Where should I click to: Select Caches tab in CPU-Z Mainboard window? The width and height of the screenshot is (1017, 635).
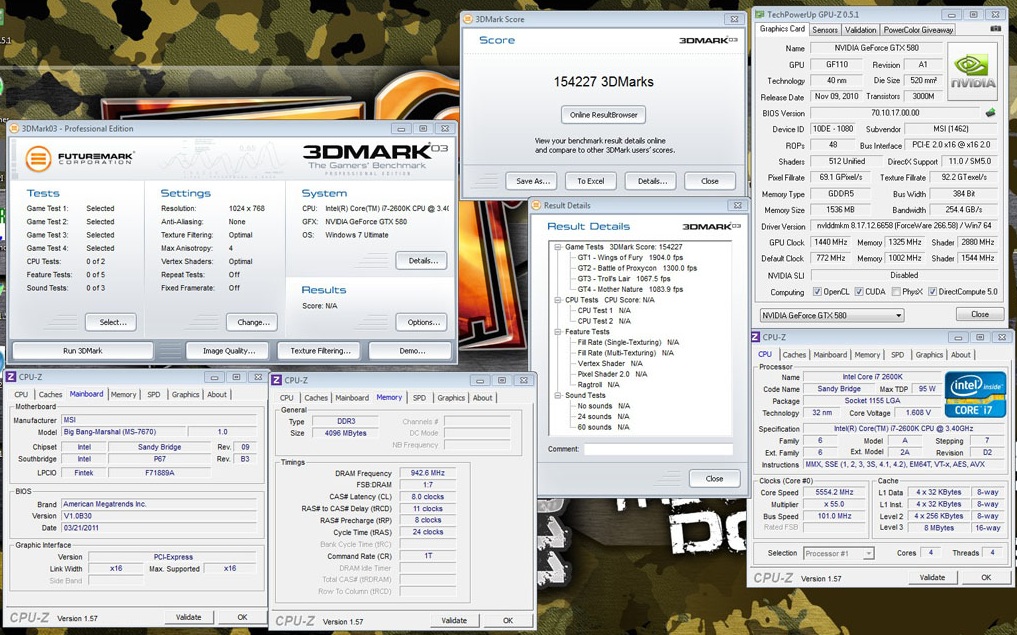point(50,394)
